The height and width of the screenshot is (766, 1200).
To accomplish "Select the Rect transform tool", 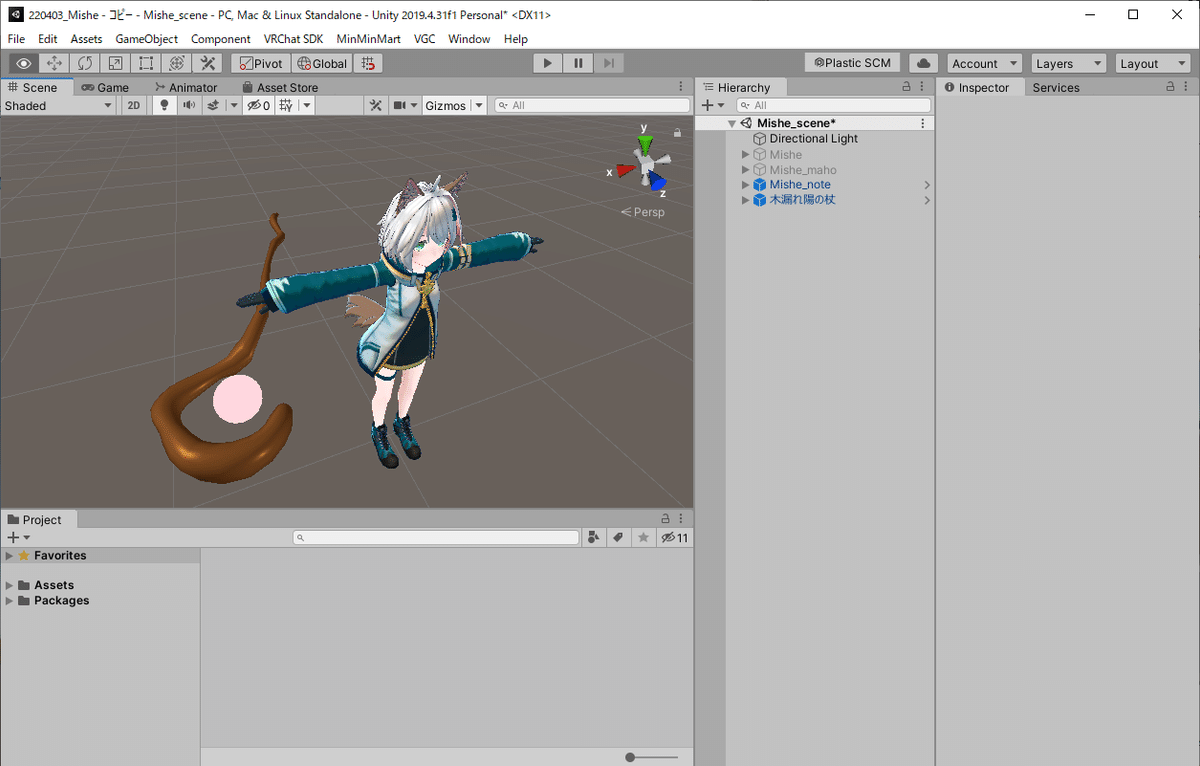I will (x=146, y=63).
